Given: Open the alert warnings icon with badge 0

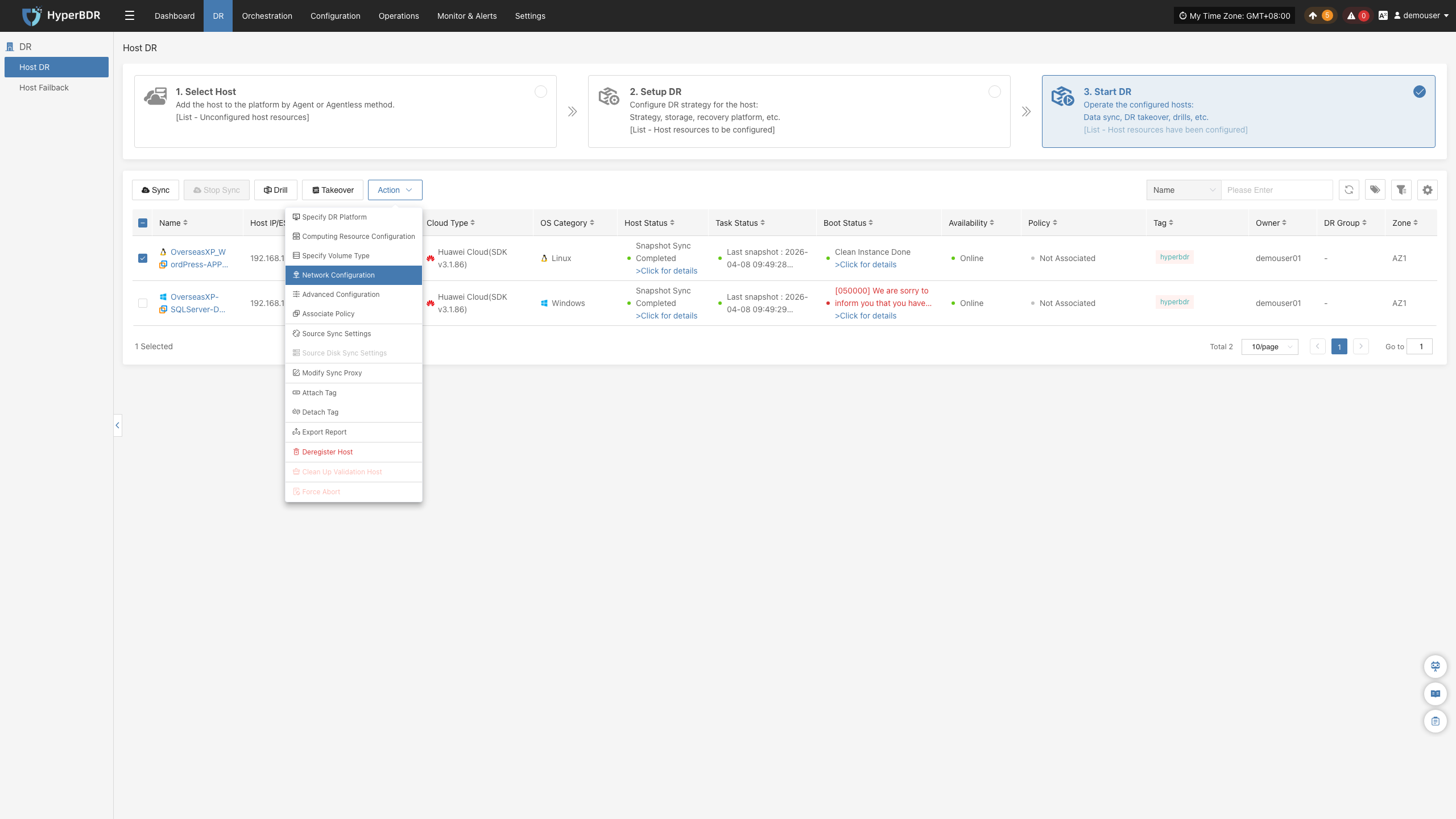Looking at the screenshot, I should pyautogui.click(x=1357, y=16).
